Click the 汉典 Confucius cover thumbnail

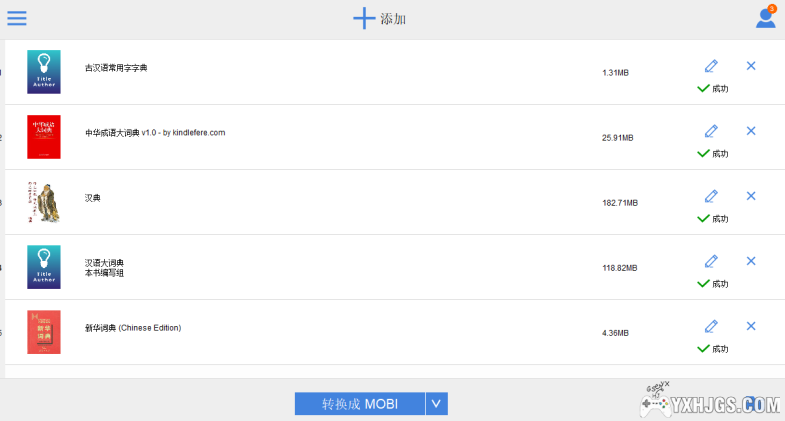[x=44, y=202]
